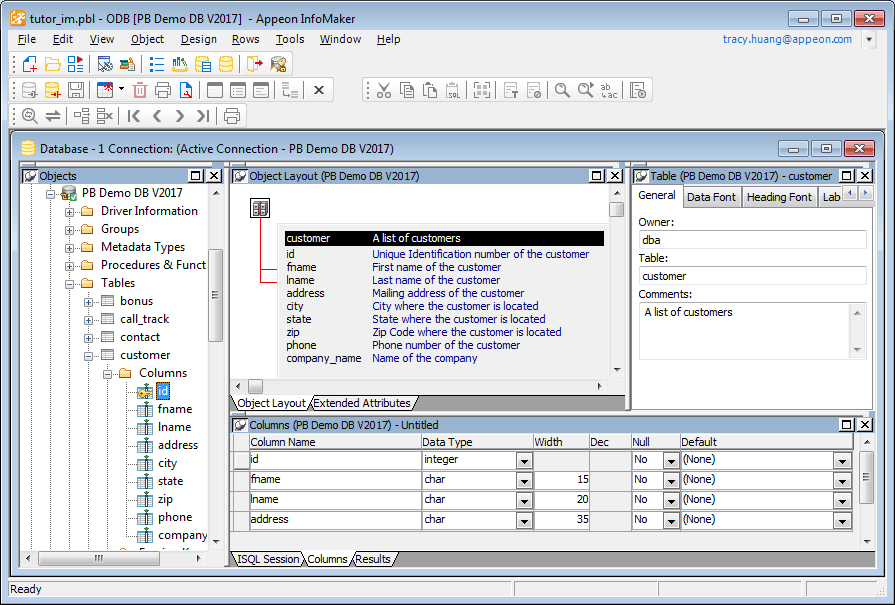Click the Open folder toolbar icon
Image resolution: width=895 pixels, height=605 pixels.
(52, 64)
